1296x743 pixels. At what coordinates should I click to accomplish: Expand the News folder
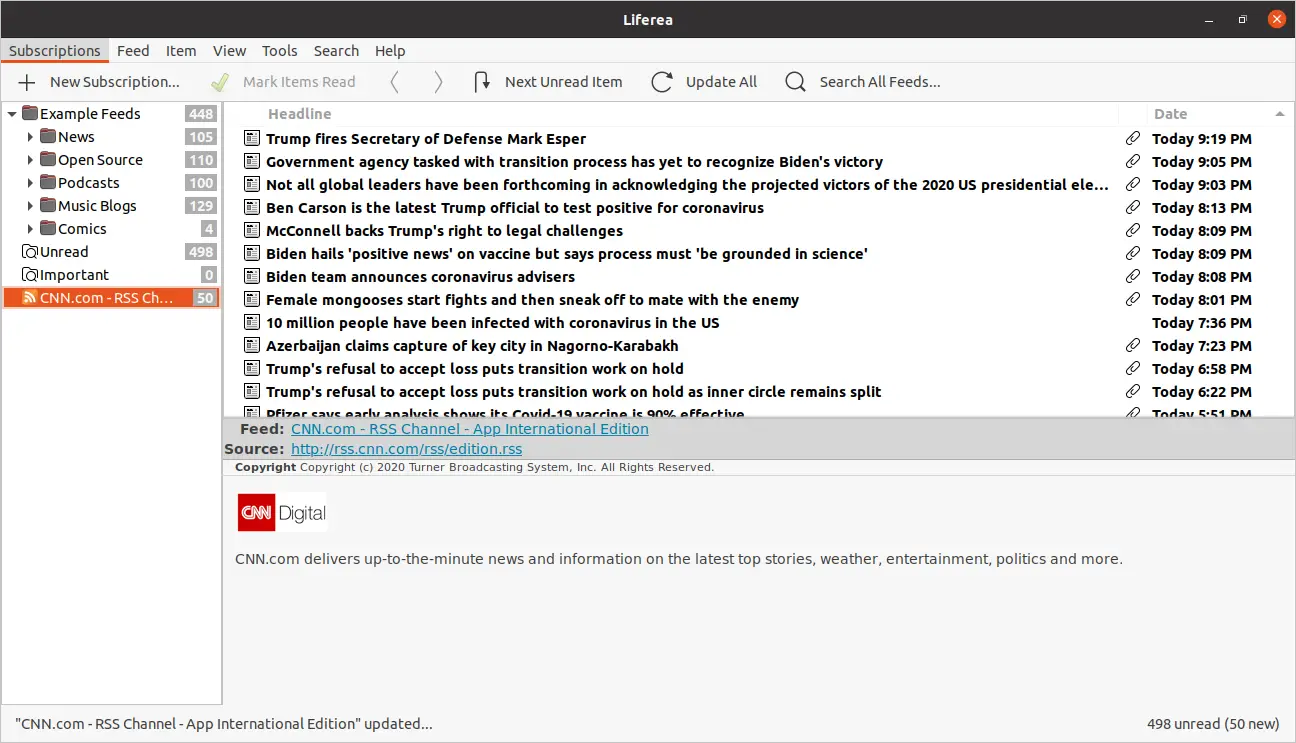coord(30,137)
